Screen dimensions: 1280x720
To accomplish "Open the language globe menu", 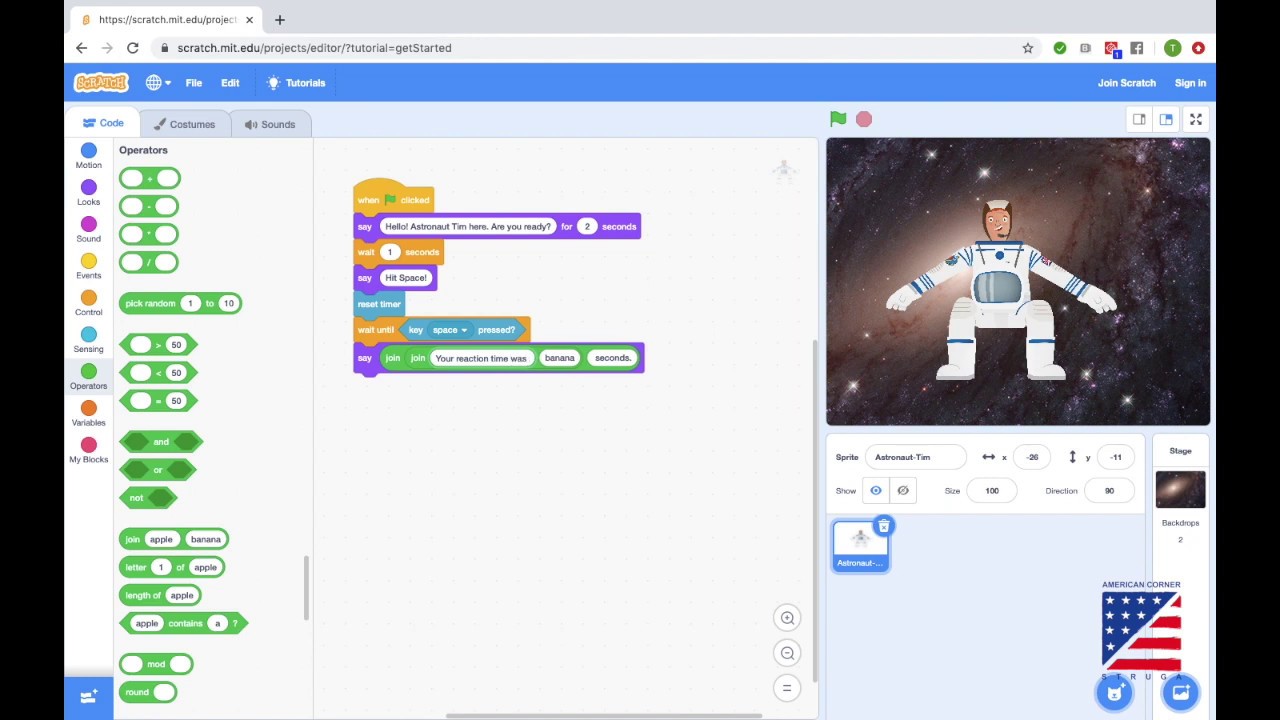I will point(157,83).
